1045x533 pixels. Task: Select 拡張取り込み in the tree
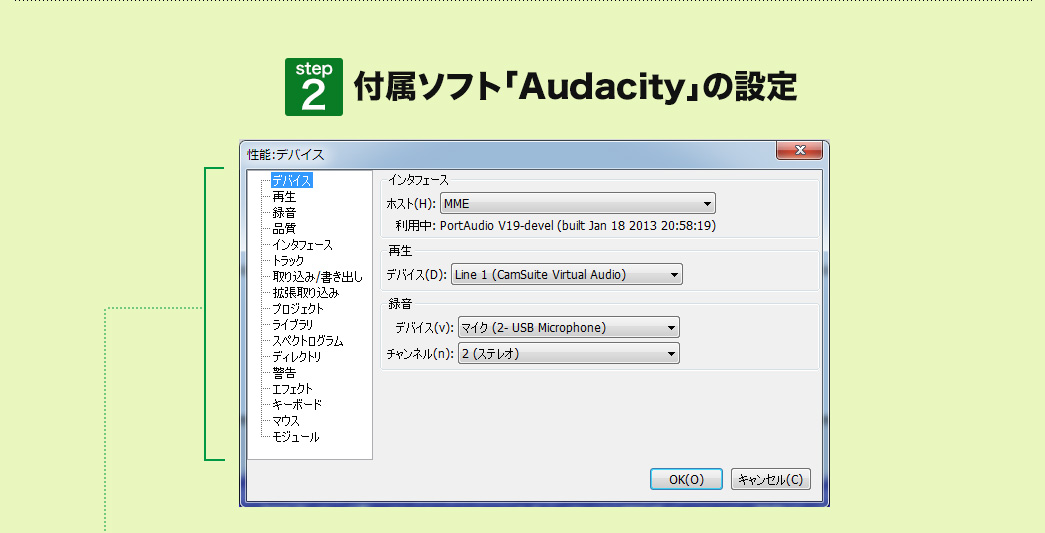pyautogui.click(x=305, y=292)
